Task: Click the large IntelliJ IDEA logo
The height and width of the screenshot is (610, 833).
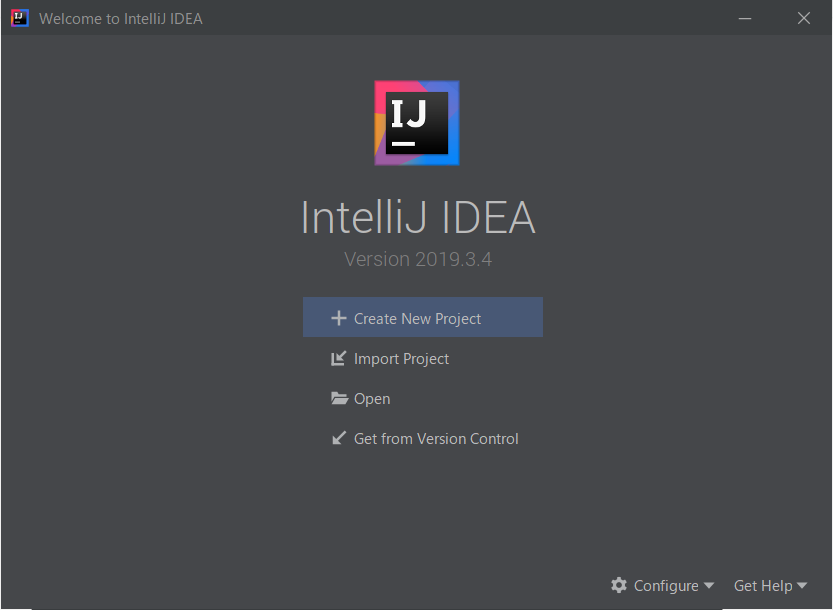Action: pos(416,121)
